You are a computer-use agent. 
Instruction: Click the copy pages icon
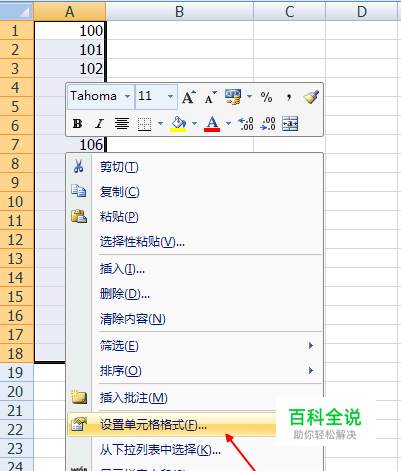[x=79, y=191]
